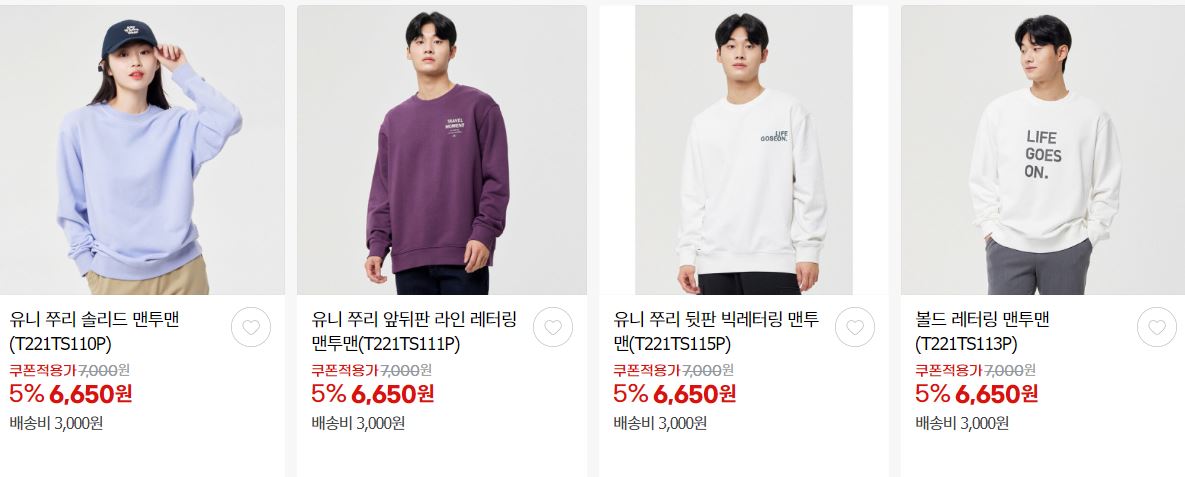Add 솔리드 맨투맨 T221TS110P to wishlist heart

click(251, 327)
